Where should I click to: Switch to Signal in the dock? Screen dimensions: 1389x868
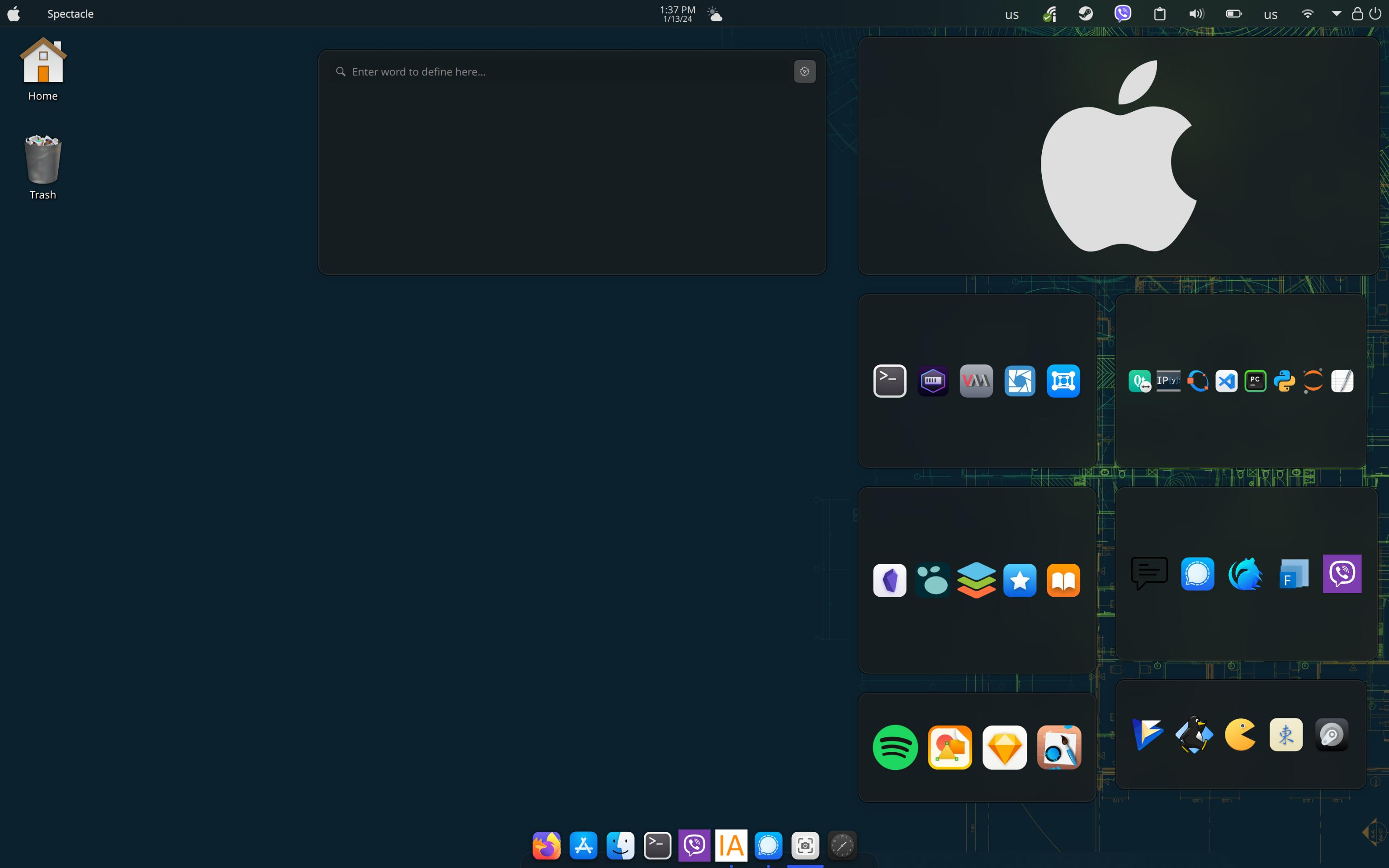point(768,845)
